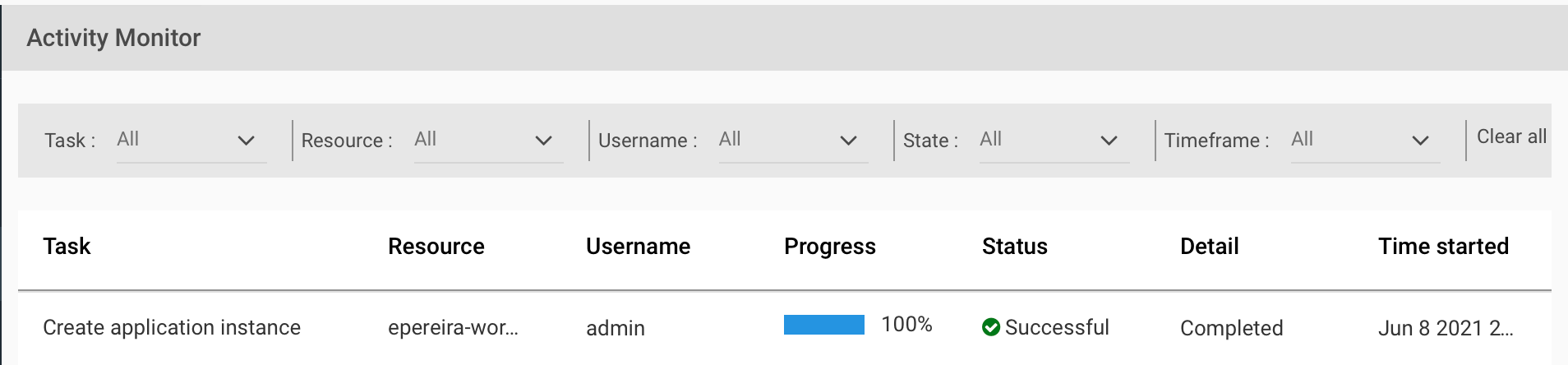Click the Clear all button
Image resolution: width=1568 pixels, height=365 pixels.
click(x=1511, y=136)
